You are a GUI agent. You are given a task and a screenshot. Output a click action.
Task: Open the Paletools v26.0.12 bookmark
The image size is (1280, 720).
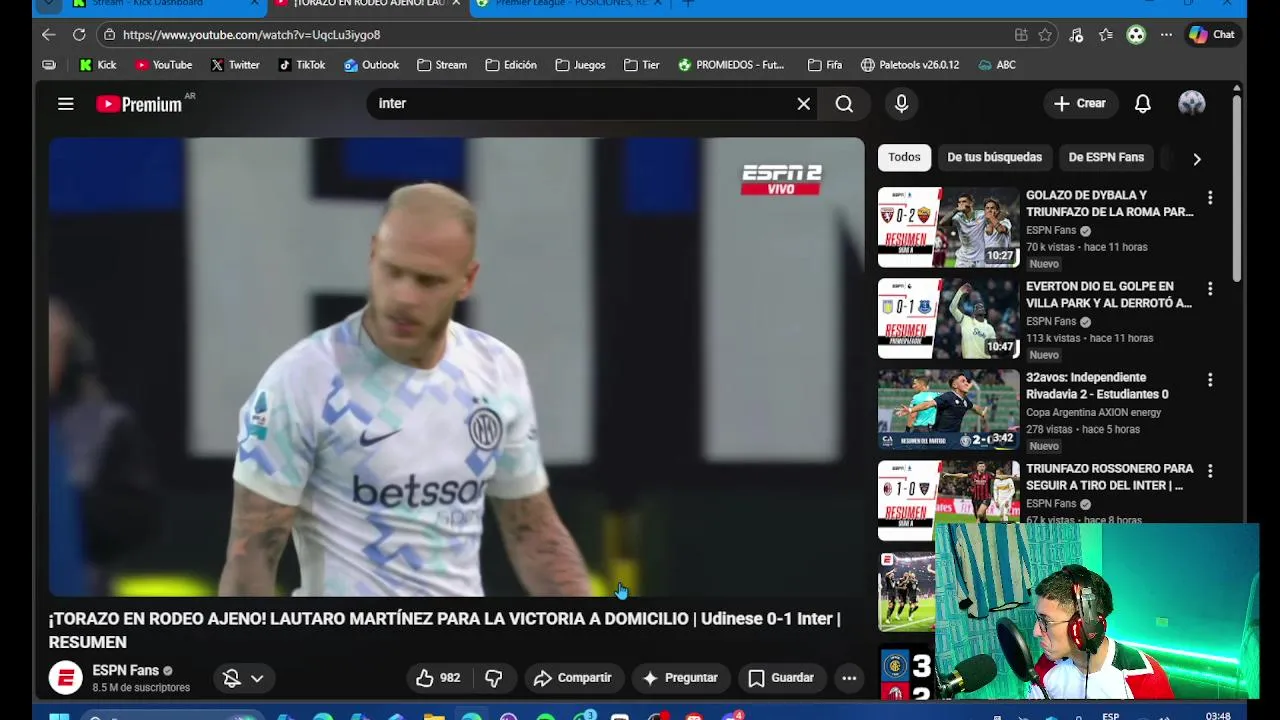click(910, 65)
